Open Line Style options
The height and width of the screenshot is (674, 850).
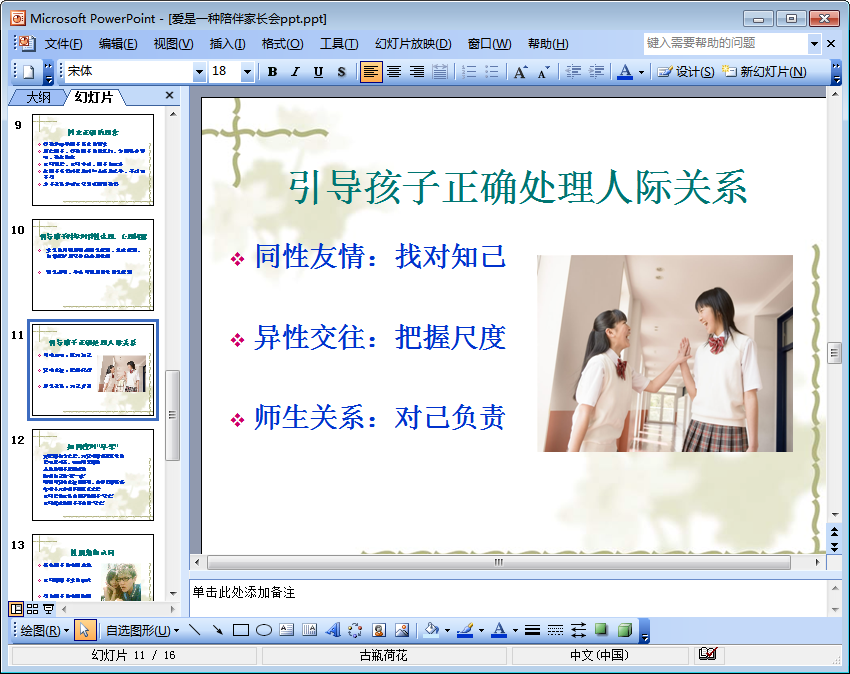(532, 630)
